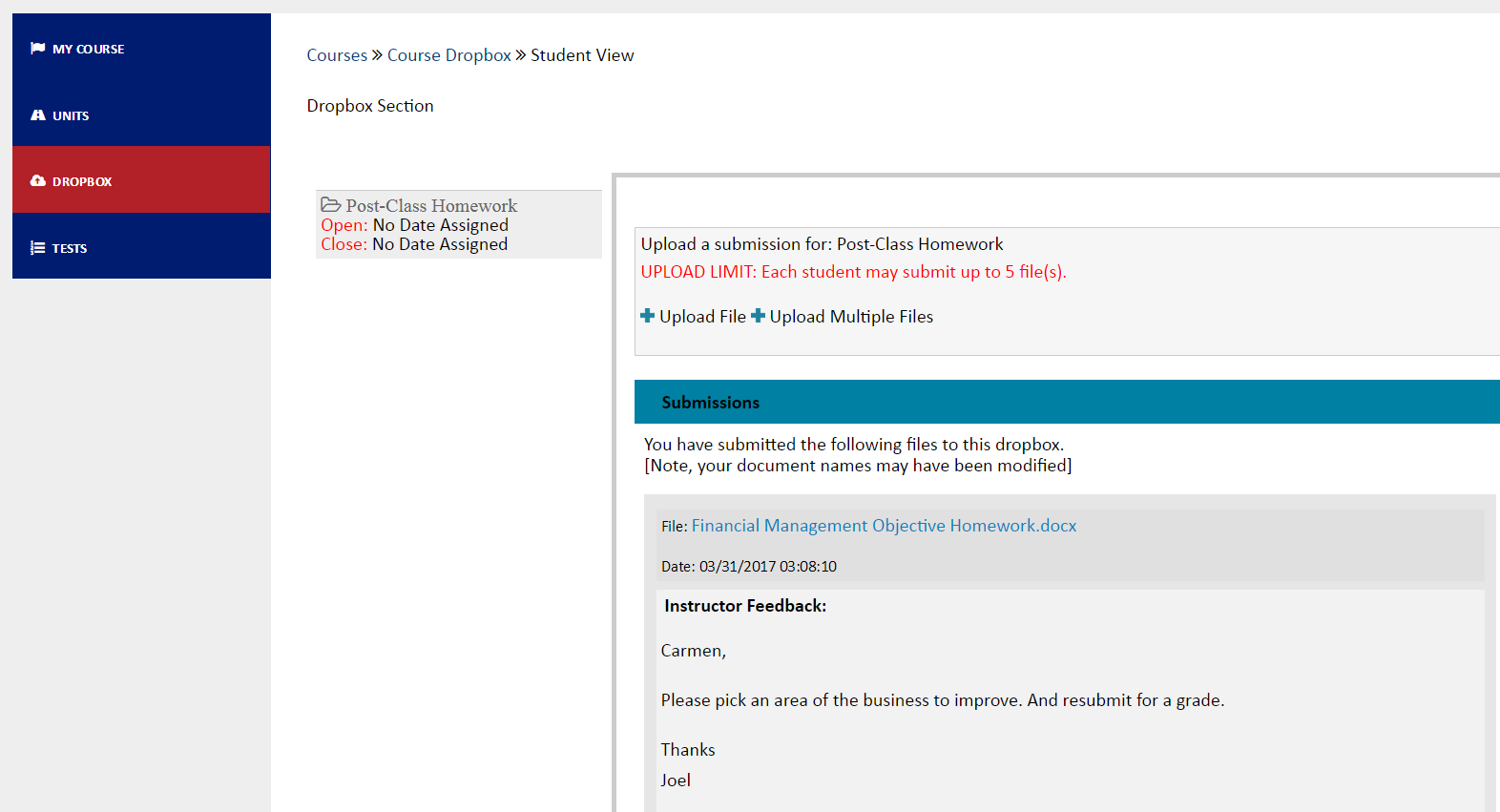Viewport: 1500px width, 812px height.
Task: Open Financial Management Objective Homework.docx file
Action: click(x=884, y=526)
